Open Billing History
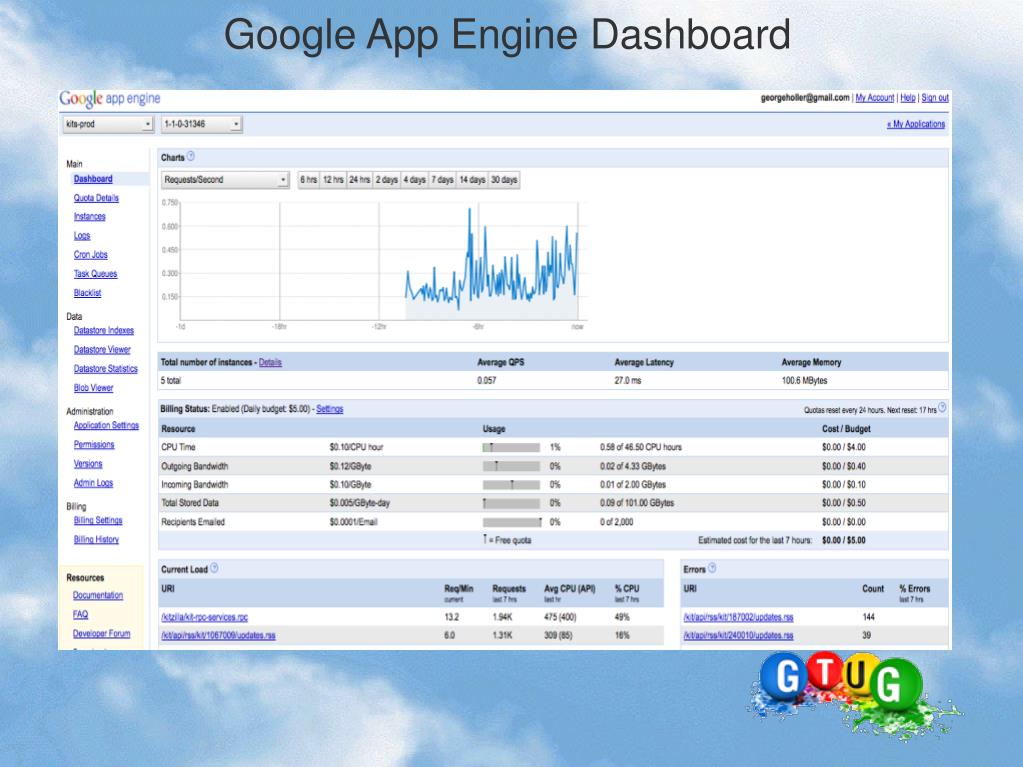The width and height of the screenshot is (1023, 767). coord(96,539)
